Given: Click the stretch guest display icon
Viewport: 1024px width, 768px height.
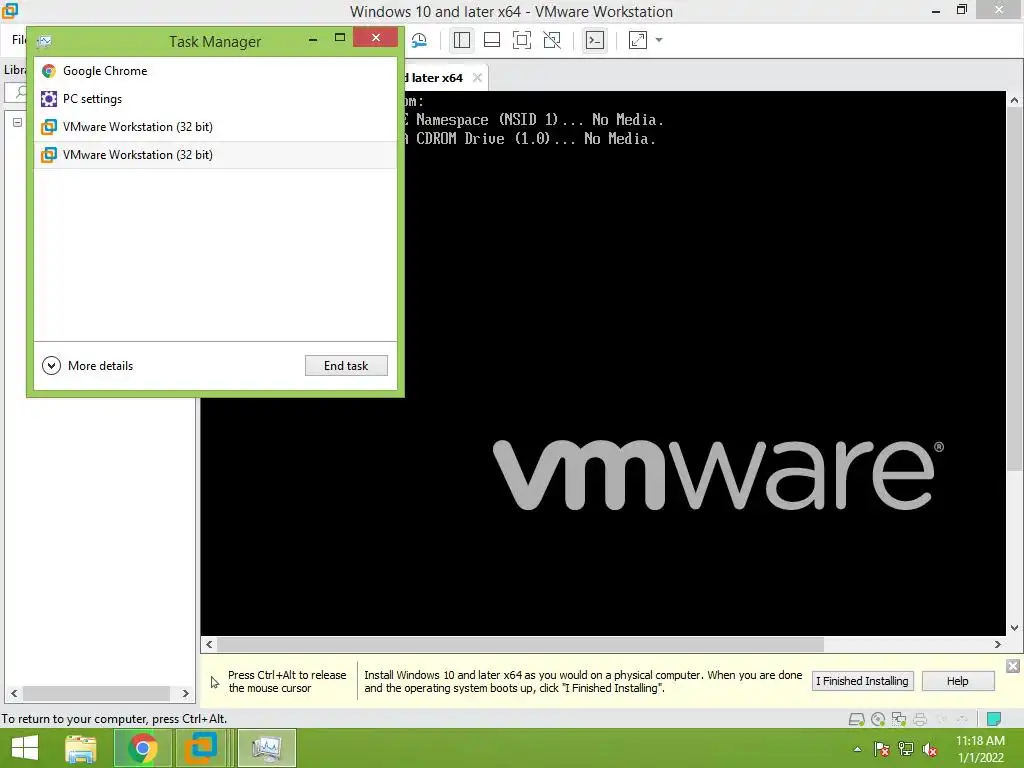Looking at the screenshot, I should pyautogui.click(x=637, y=40).
